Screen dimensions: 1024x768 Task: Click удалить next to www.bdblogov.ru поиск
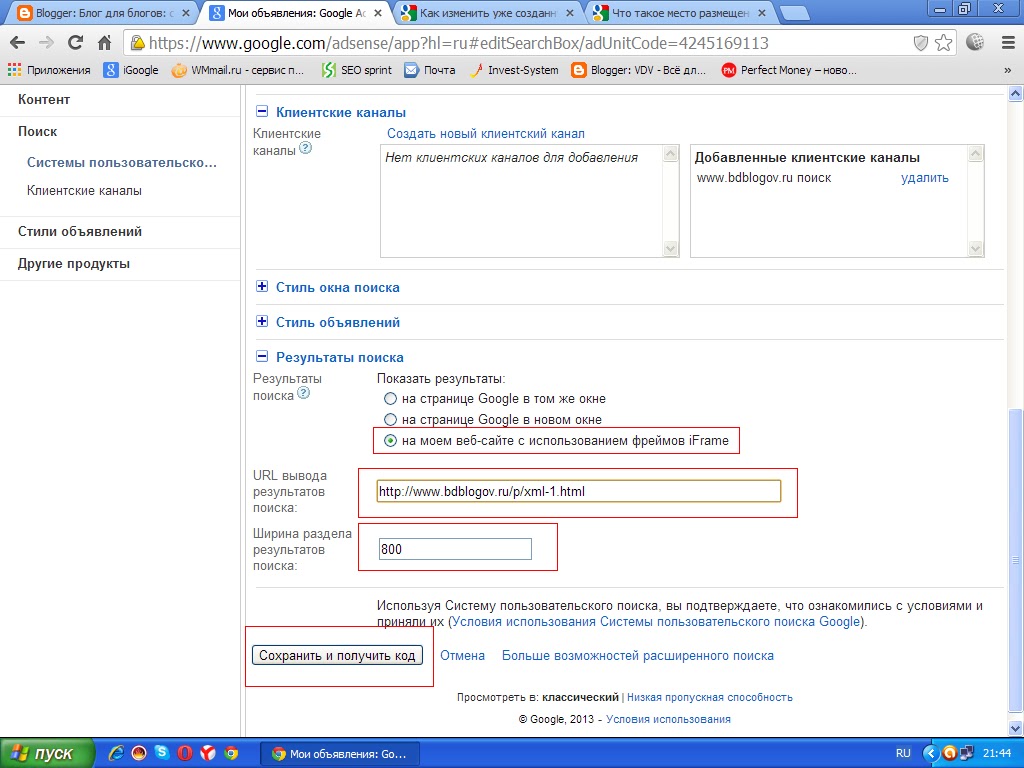point(925,178)
